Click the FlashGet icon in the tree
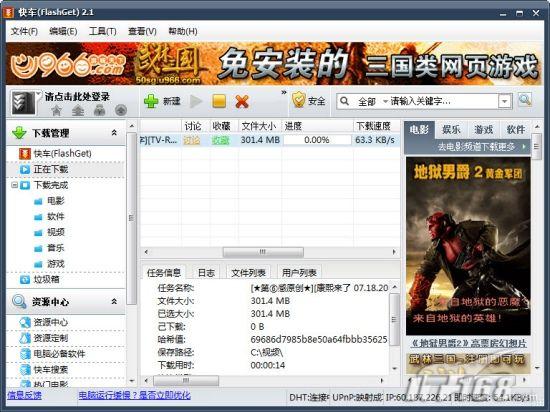 (x=25, y=154)
